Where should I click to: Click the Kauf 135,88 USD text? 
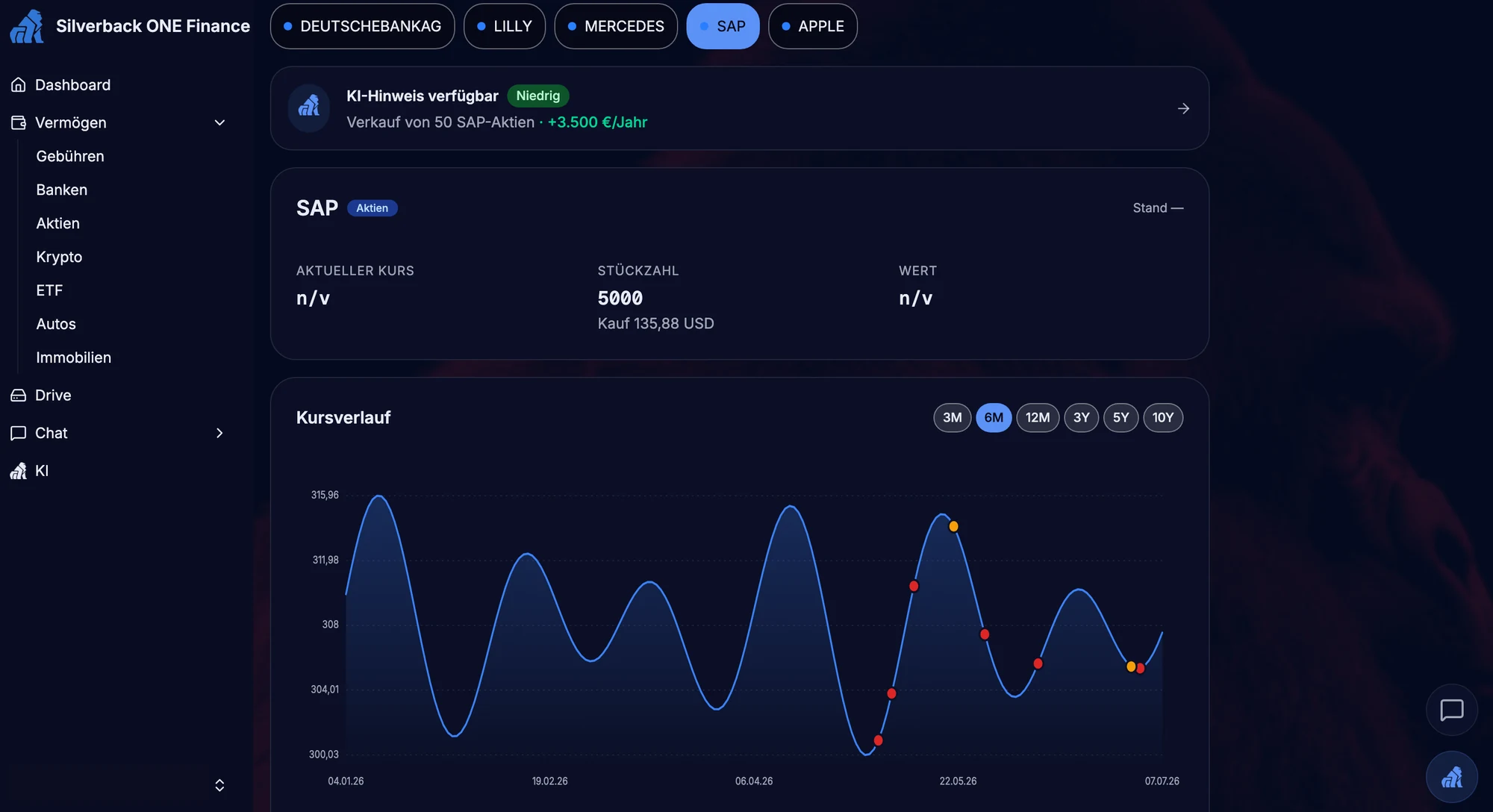coord(656,324)
